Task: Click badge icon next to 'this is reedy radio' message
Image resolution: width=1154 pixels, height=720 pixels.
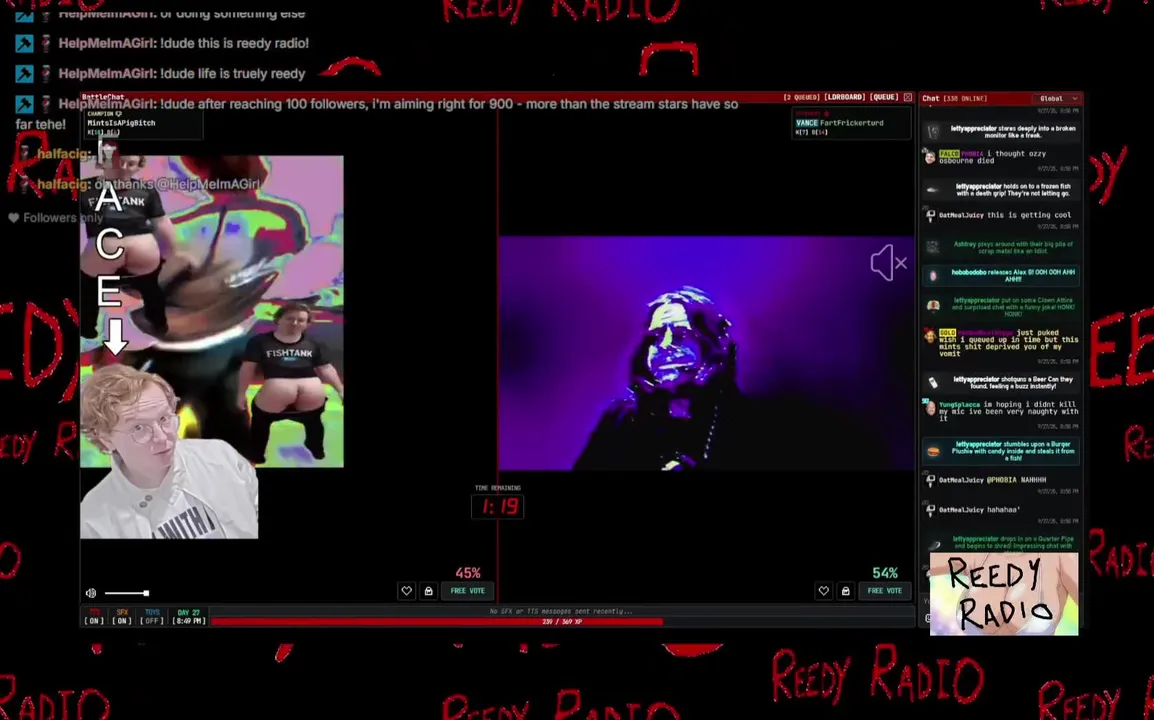Action: (x=46, y=43)
